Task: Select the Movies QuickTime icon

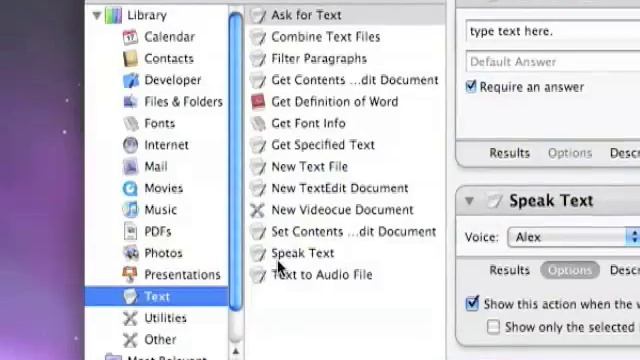Action: 131,188
